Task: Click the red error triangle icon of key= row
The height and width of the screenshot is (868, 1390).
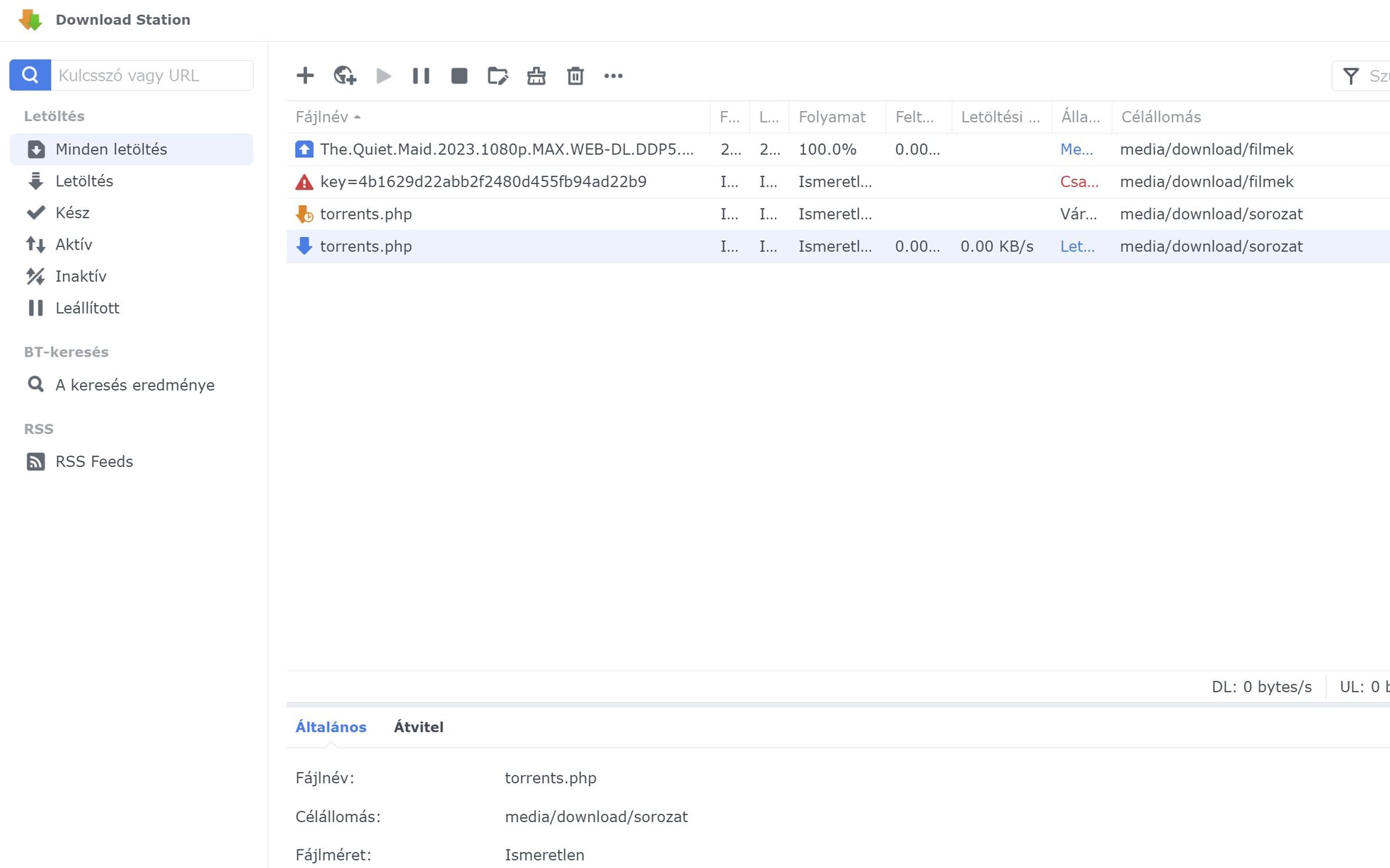Action: pos(304,182)
